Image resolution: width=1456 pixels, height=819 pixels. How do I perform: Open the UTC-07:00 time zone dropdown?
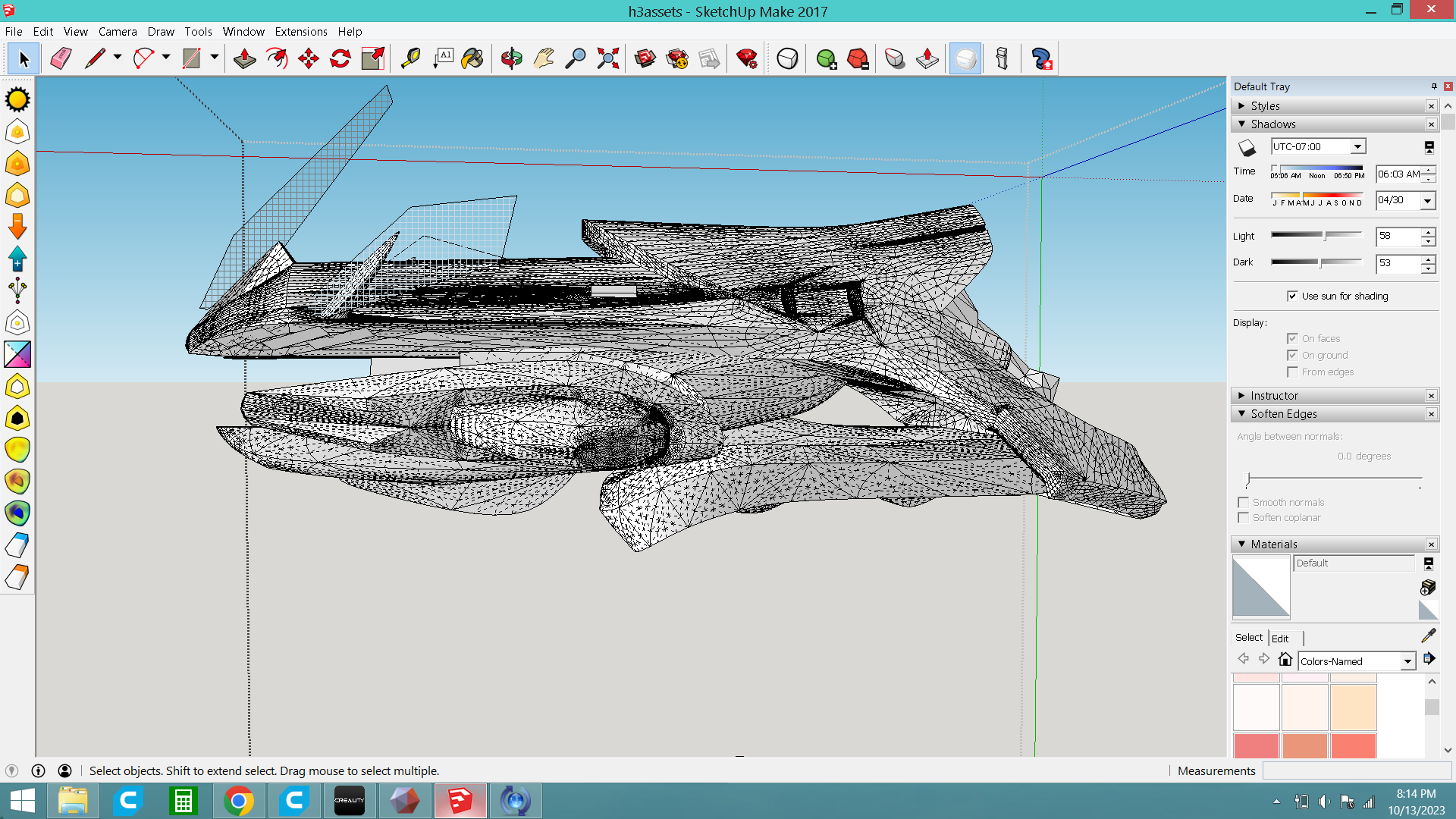[x=1357, y=146]
